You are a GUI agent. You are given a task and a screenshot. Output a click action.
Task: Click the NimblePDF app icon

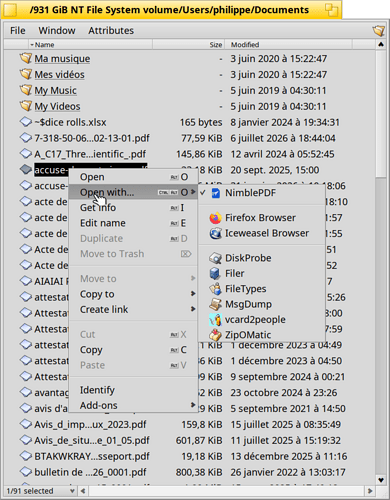coord(216,193)
